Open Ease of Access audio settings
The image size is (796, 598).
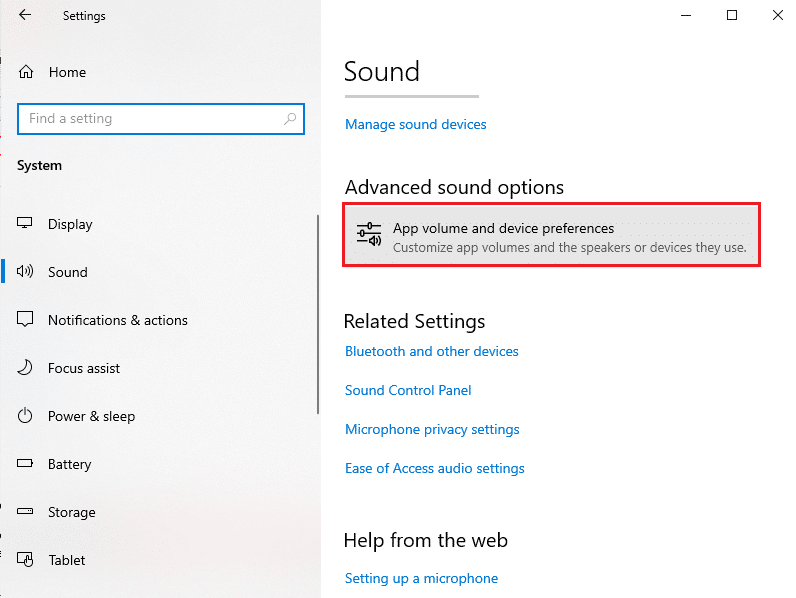pos(434,469)
